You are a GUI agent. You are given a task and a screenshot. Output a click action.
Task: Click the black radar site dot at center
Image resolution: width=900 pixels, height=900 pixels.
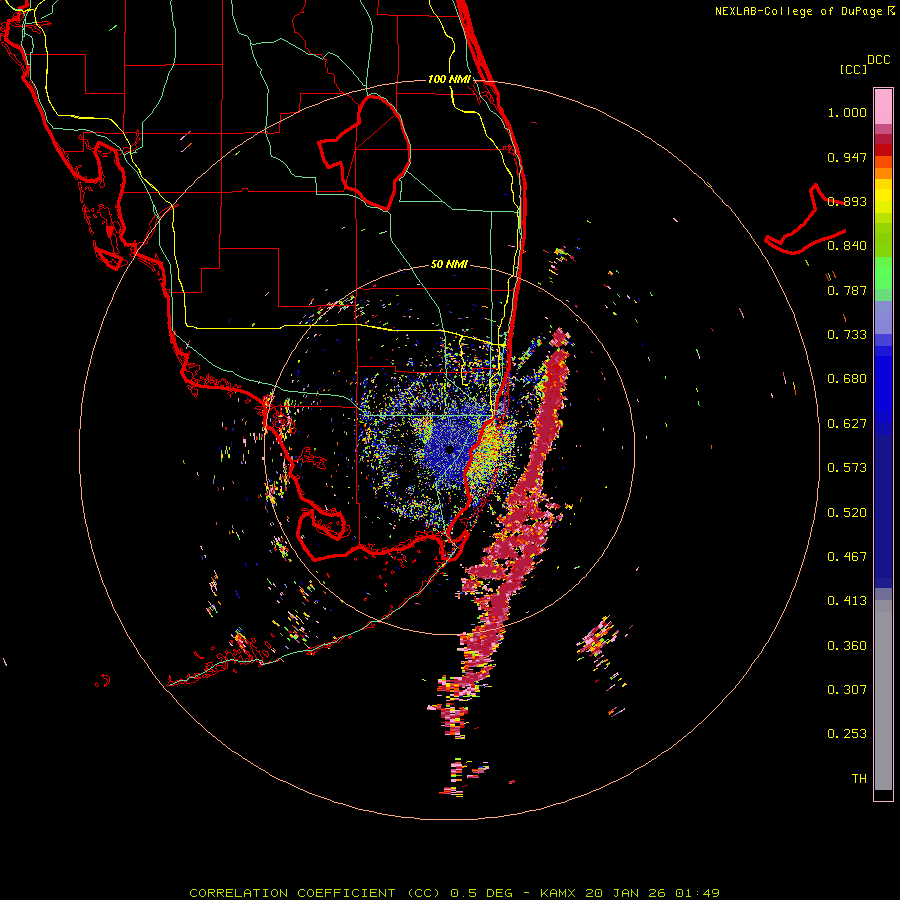click(x=450, y=449)
